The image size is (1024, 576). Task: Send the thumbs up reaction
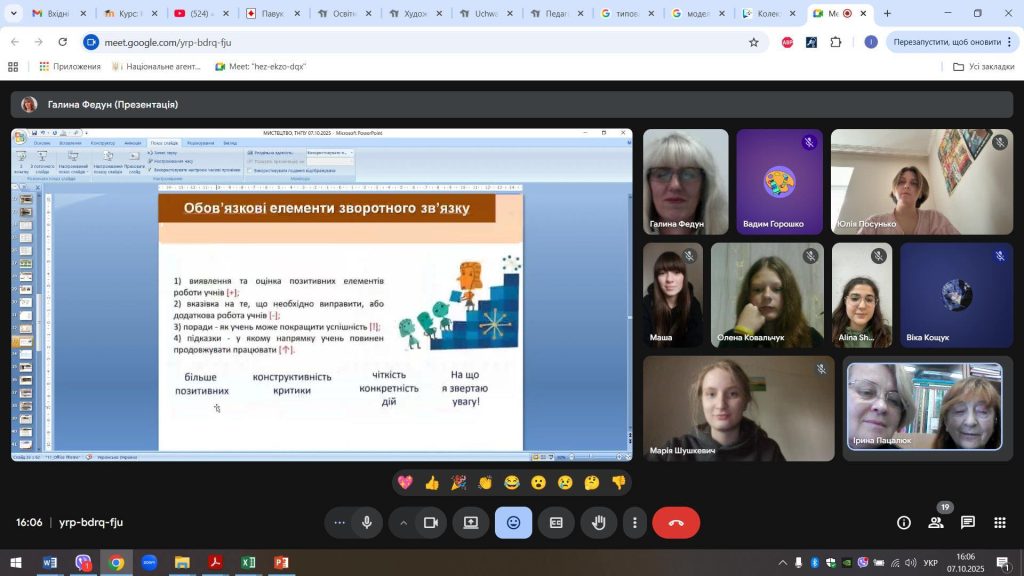tap(432, 483)
